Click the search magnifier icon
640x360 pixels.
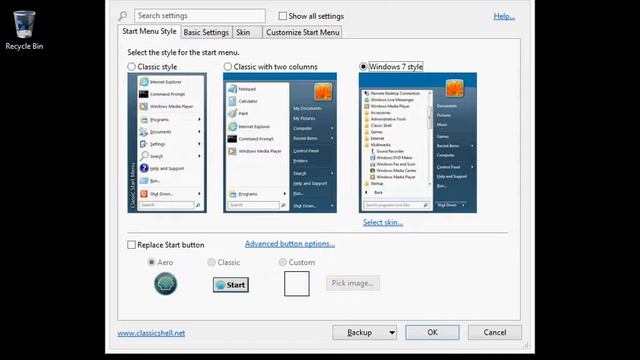click(123, 16)
